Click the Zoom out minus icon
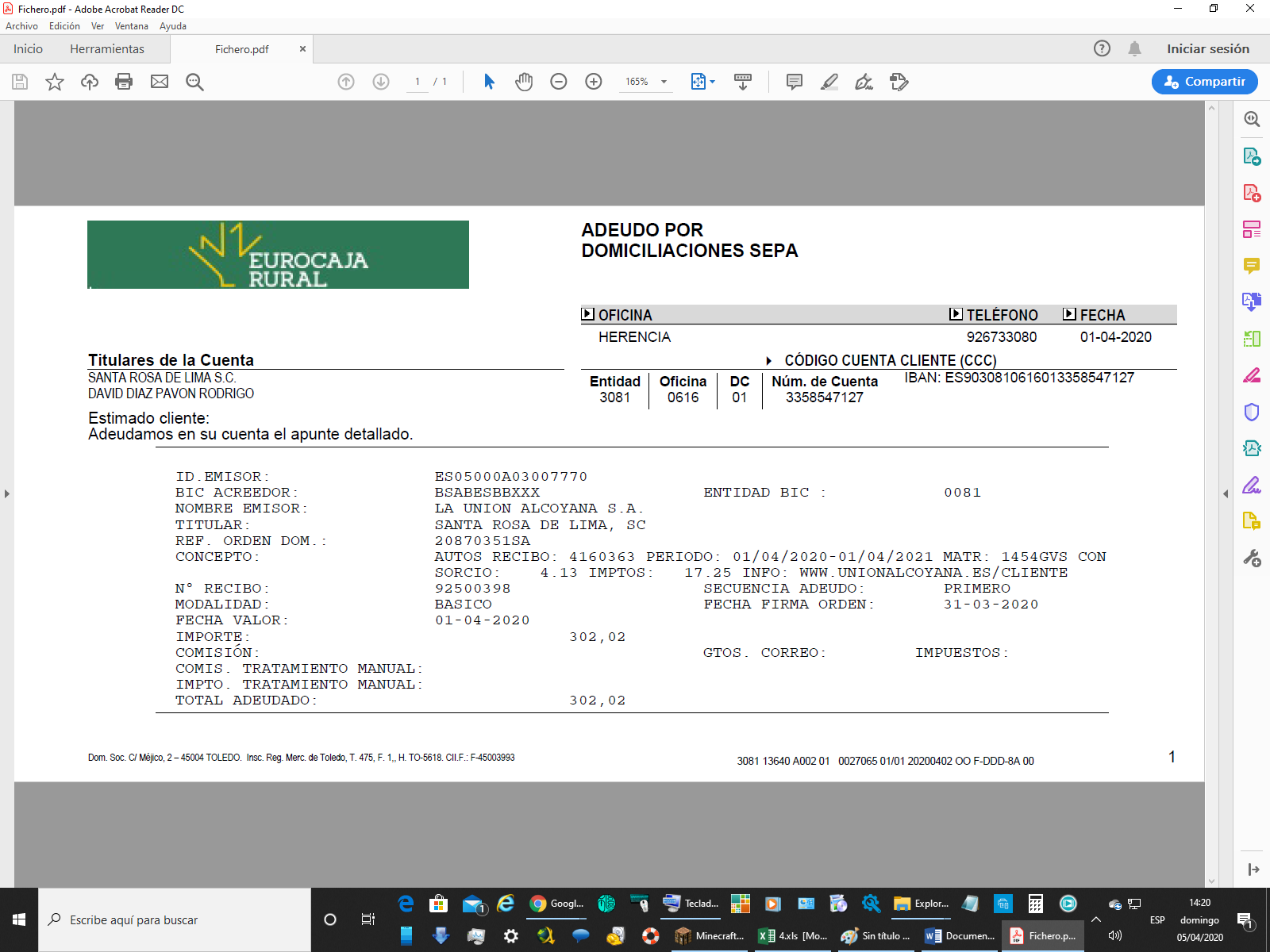This screenshot has height=952, width=1270. [559, 82]
